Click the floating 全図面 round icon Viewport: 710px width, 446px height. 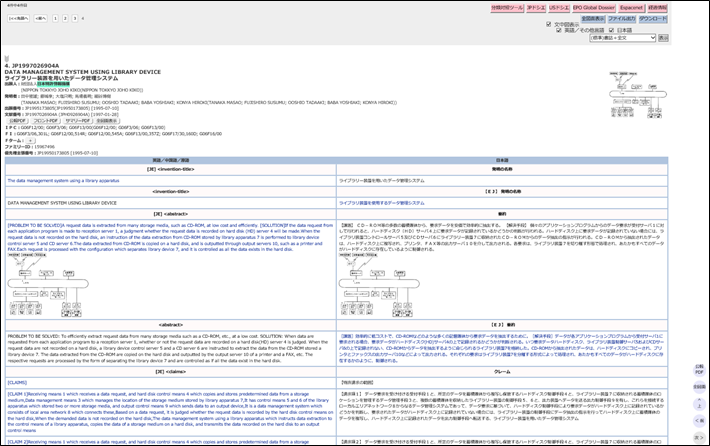[700, 387]
